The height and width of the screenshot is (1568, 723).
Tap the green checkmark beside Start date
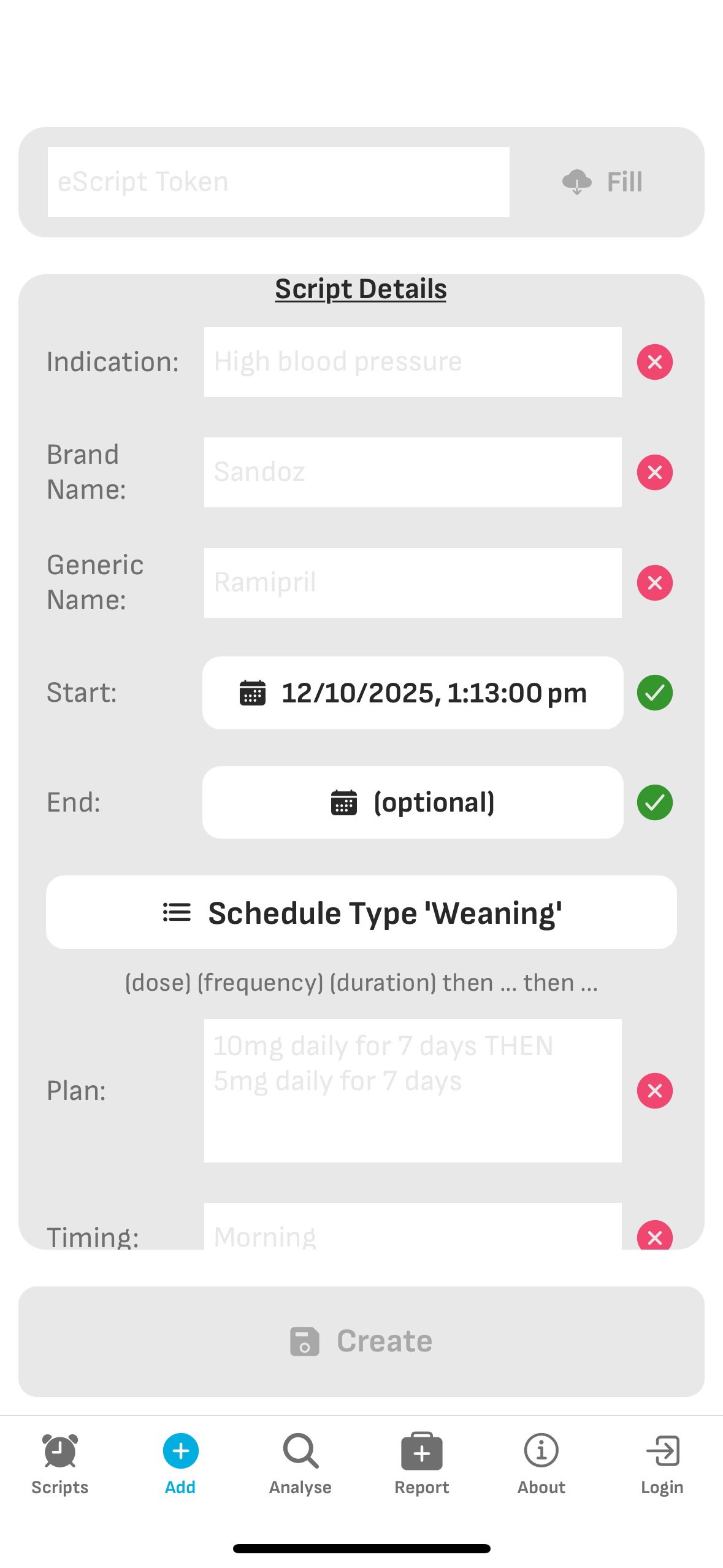[654, 693]
